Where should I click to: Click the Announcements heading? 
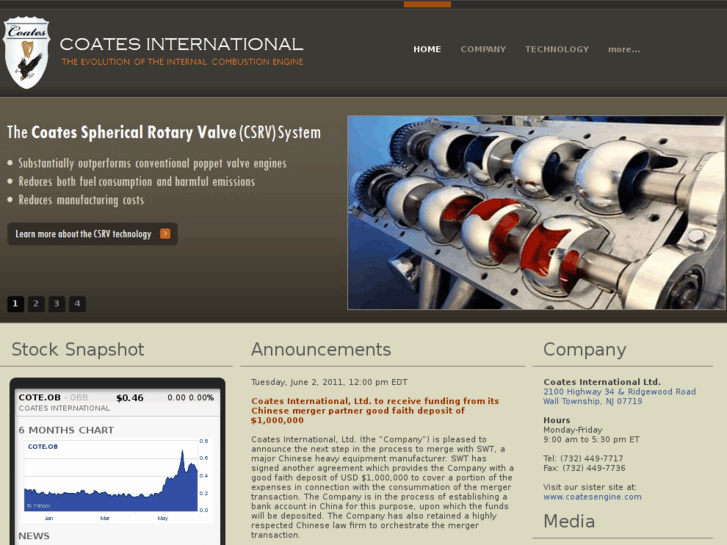[321, 349]
